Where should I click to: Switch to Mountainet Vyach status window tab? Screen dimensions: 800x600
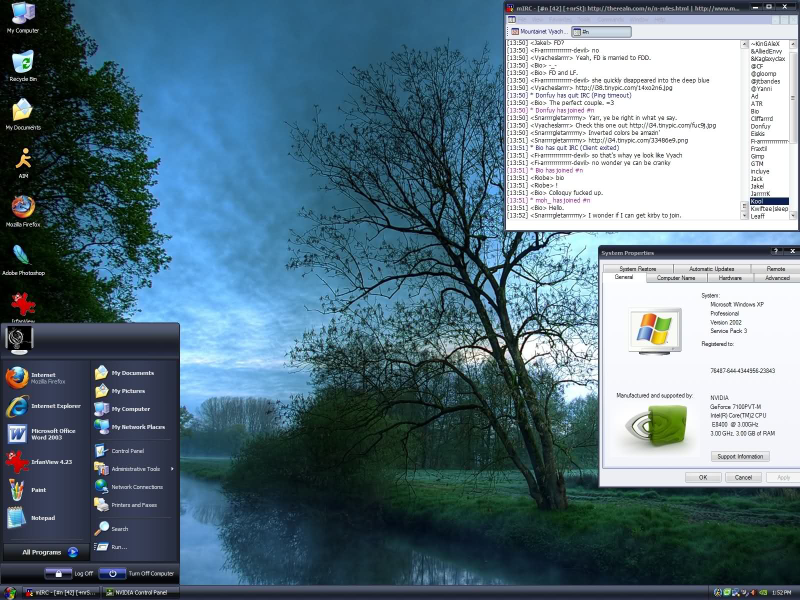click(x=539, y=32)
